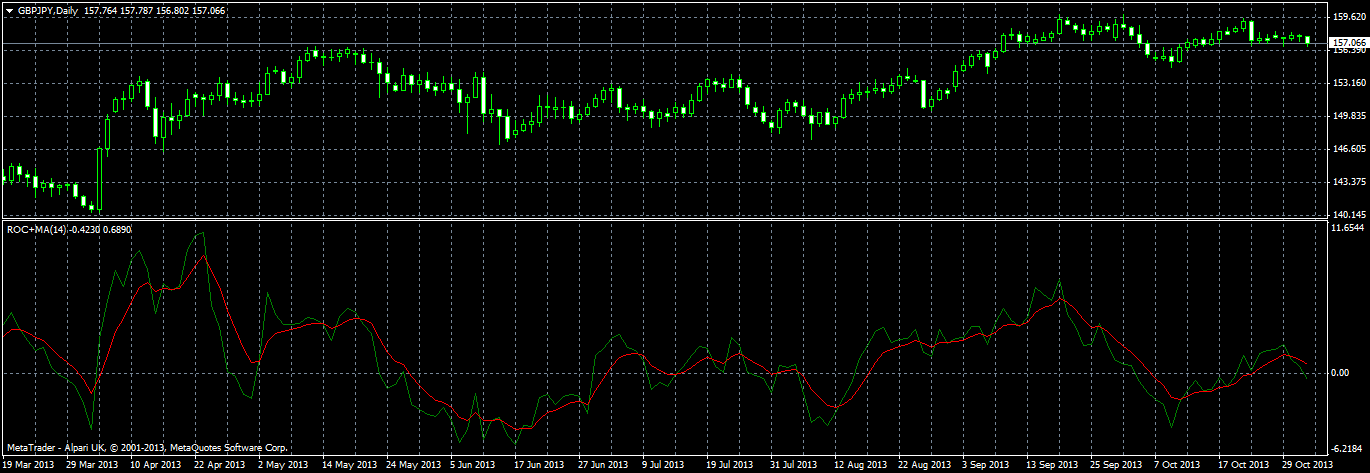Click the MetaTrader Alpari UK copyright text
Image resolution: width=1370 pixels, height=473 pixels.
146,447
